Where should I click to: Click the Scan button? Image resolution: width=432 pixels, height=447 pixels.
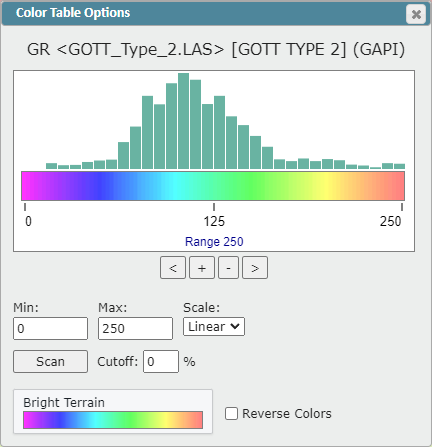coord(50,361)
